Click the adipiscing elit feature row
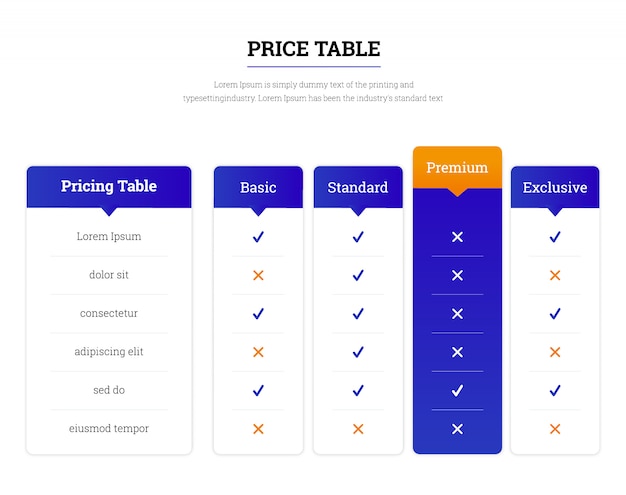Viewport: 626px width, 495px height. pos(109,352)
